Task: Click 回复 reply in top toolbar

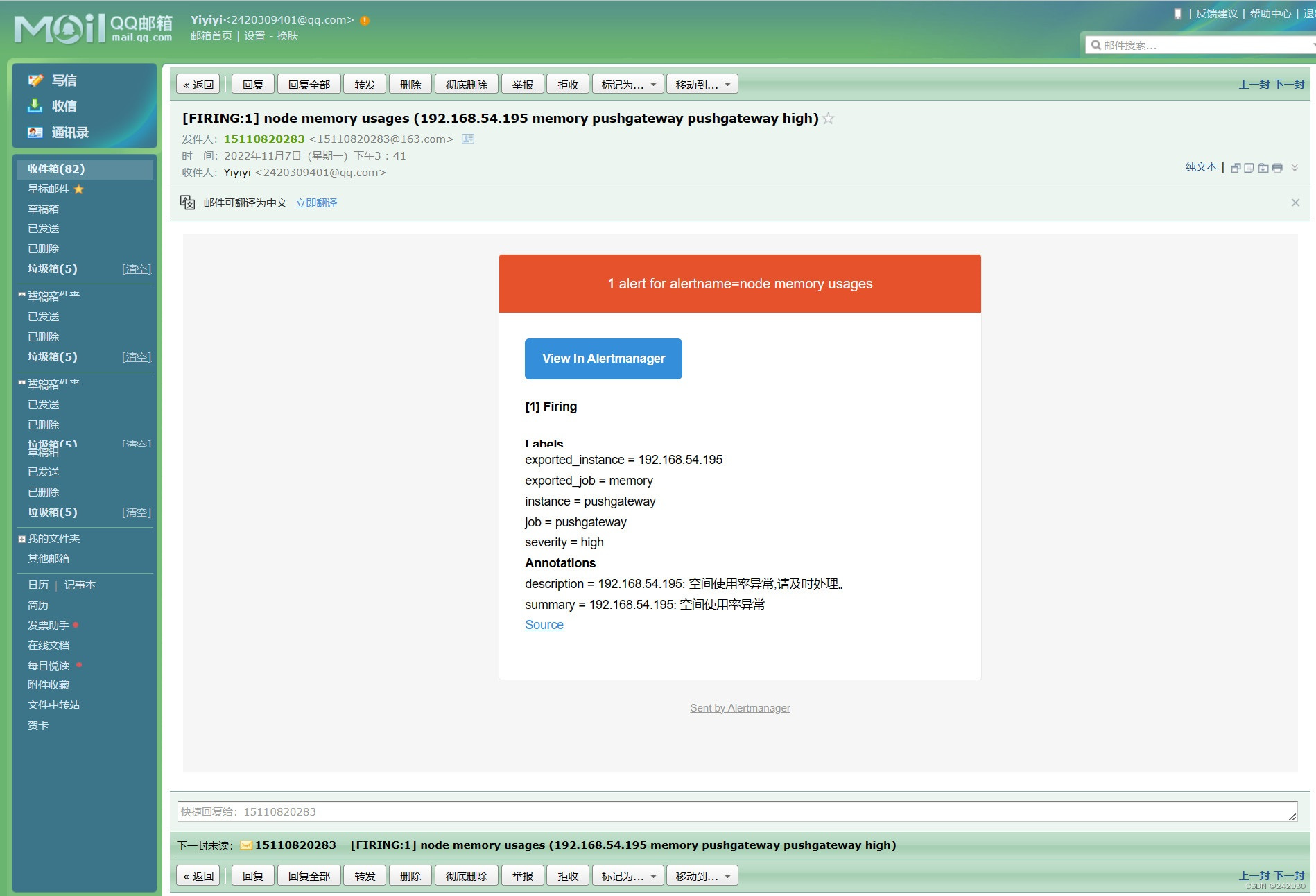Action: tap(253, 85)
